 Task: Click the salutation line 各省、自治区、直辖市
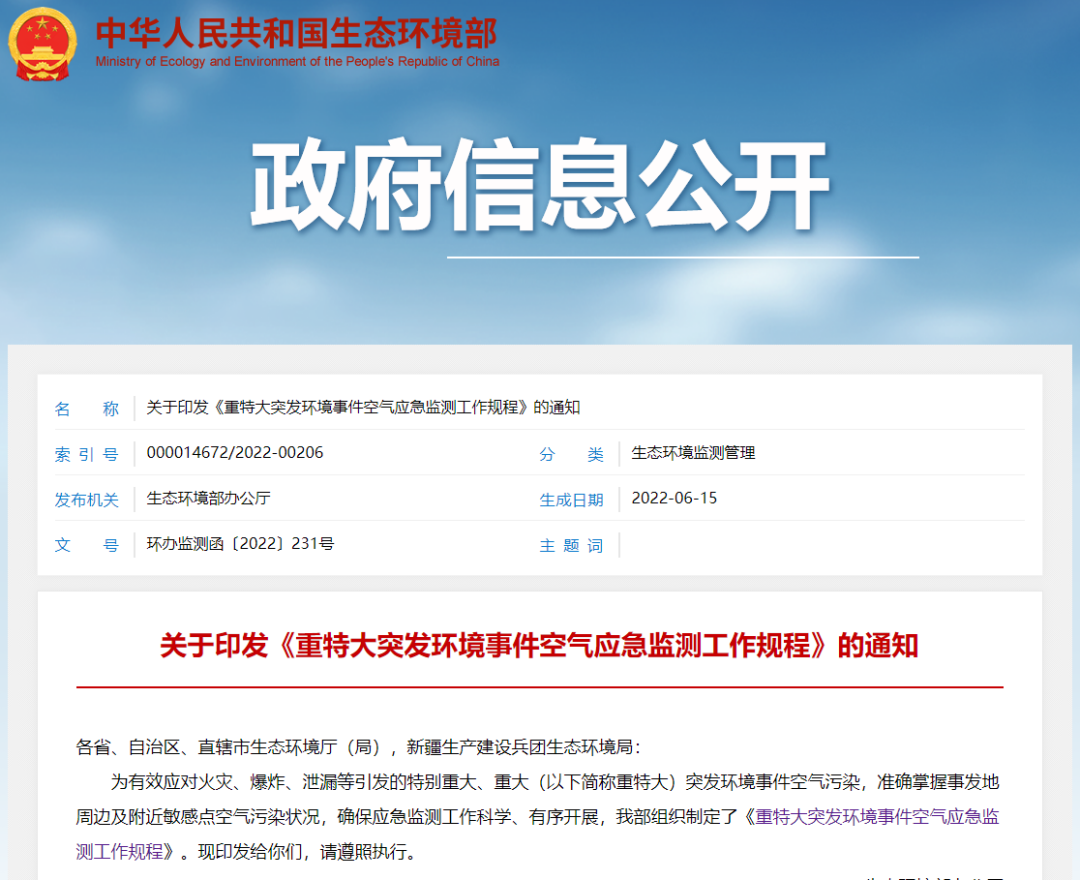(358, 747)
